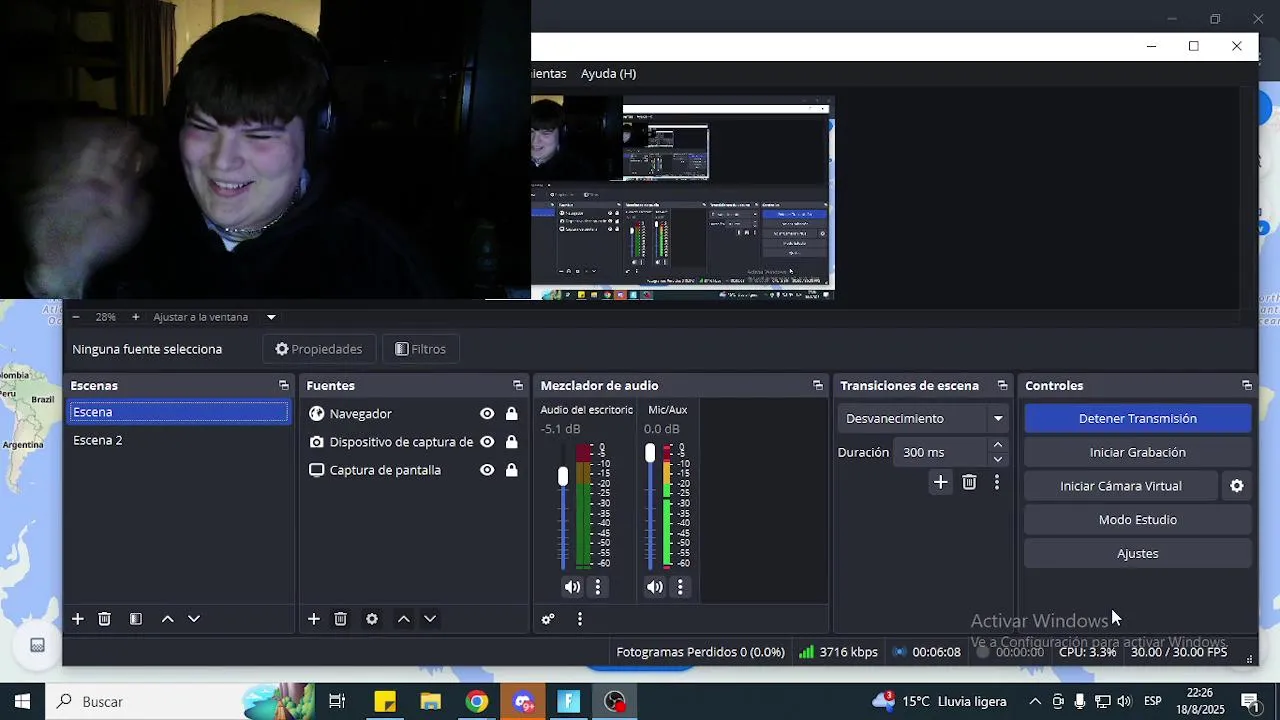
Task: Hide the Captura de pantalla source
Action: (487, 470)
